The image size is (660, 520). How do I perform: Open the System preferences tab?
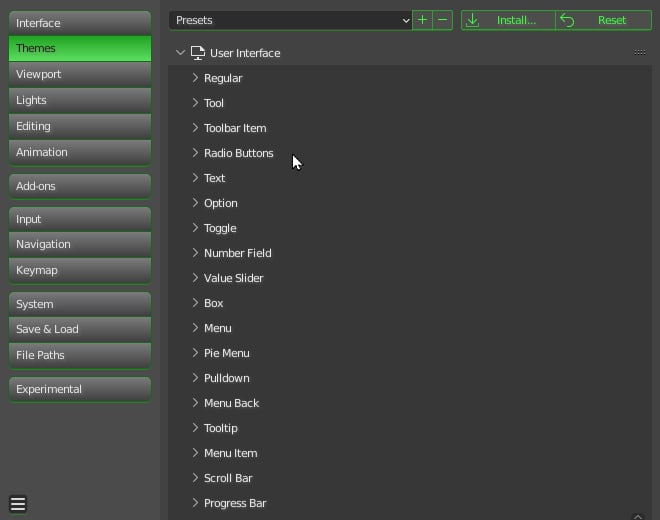point(80,304)
